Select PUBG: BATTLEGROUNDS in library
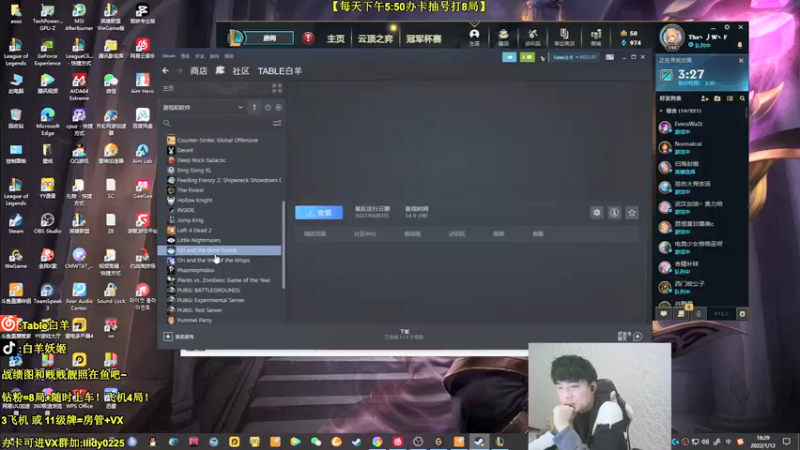800x450 pixels. point(208,290)
